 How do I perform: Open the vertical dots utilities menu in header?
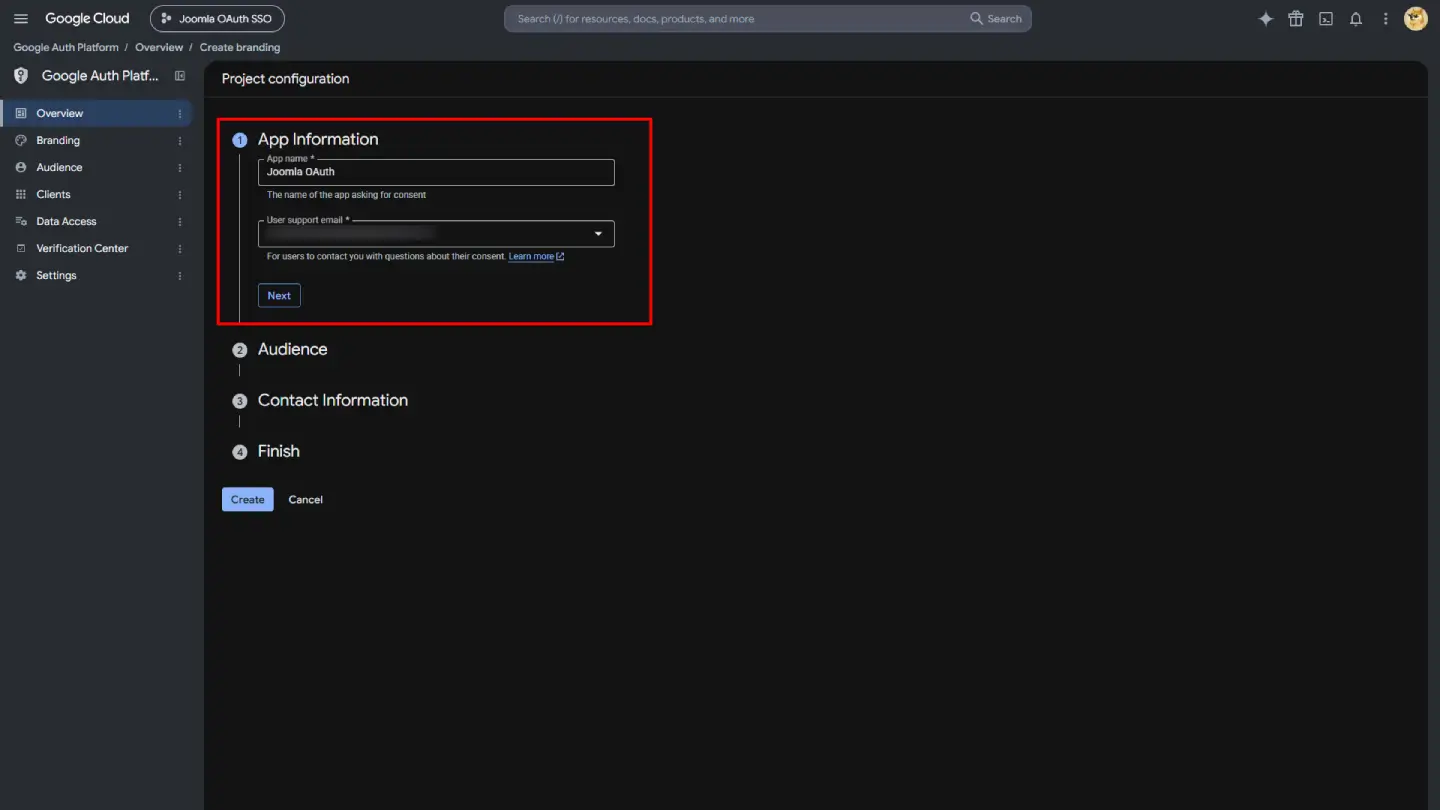pos(1386,19)
